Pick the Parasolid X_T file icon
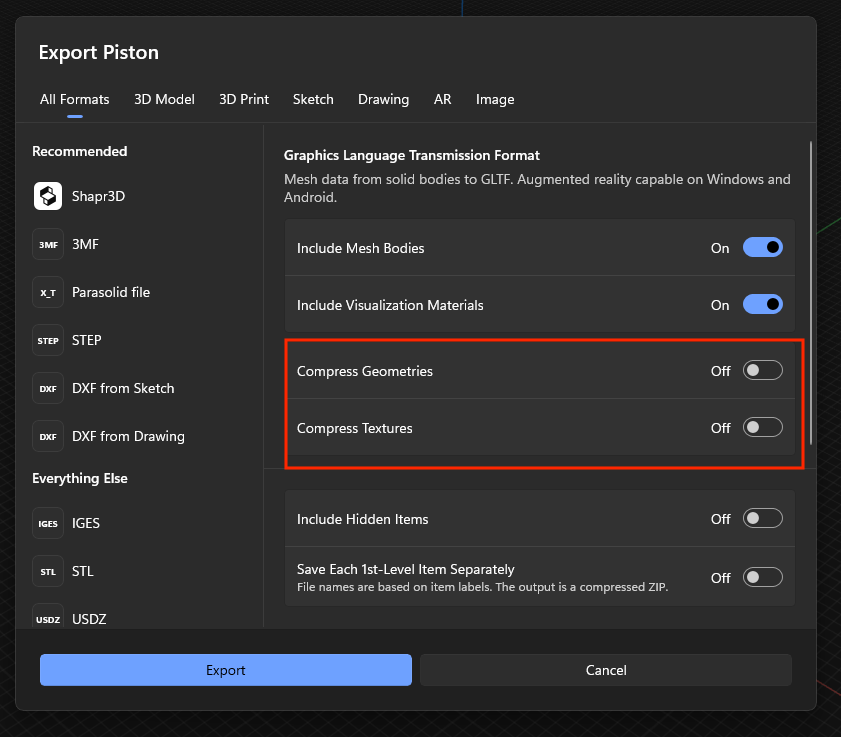The image size is (841, 737). 48,292
